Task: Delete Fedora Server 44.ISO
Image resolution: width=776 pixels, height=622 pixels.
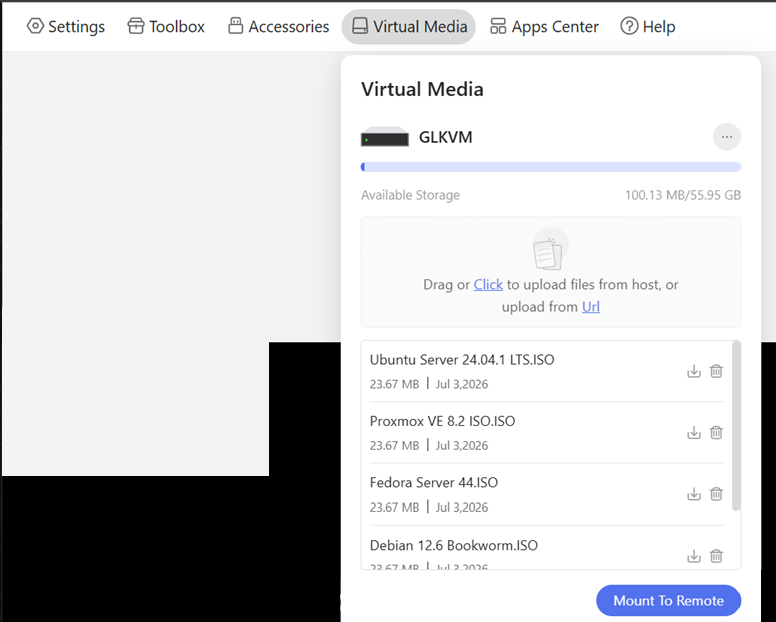Action: [x=716, y=493]
